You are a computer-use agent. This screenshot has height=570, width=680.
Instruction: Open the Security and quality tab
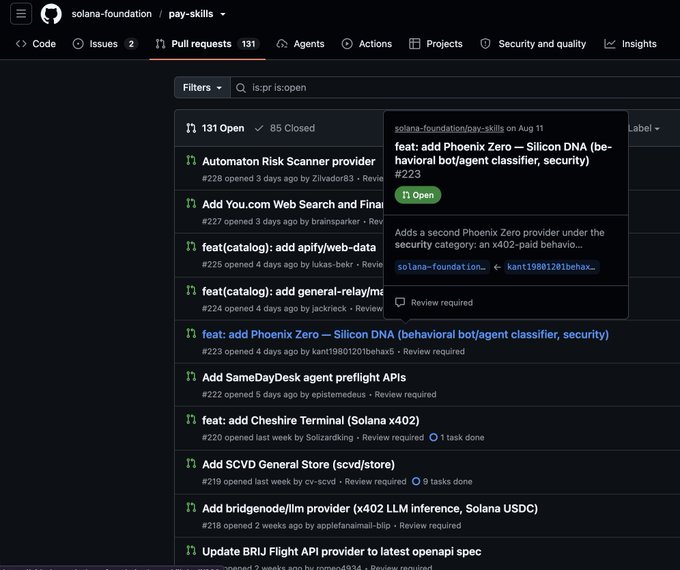pos(533,44)
